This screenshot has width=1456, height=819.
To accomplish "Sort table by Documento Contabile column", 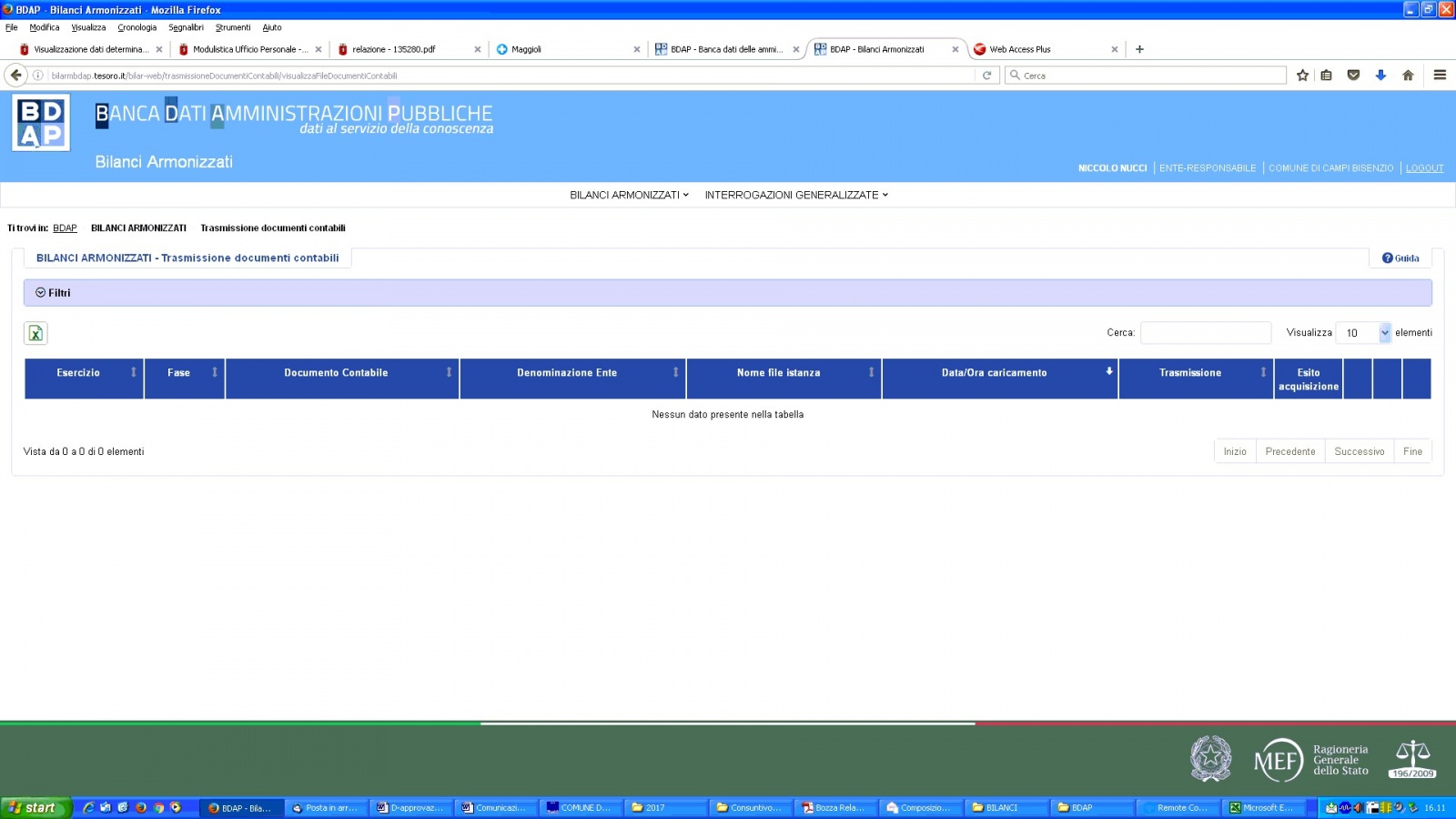I will pyautogui.click(x=336, y=373).
